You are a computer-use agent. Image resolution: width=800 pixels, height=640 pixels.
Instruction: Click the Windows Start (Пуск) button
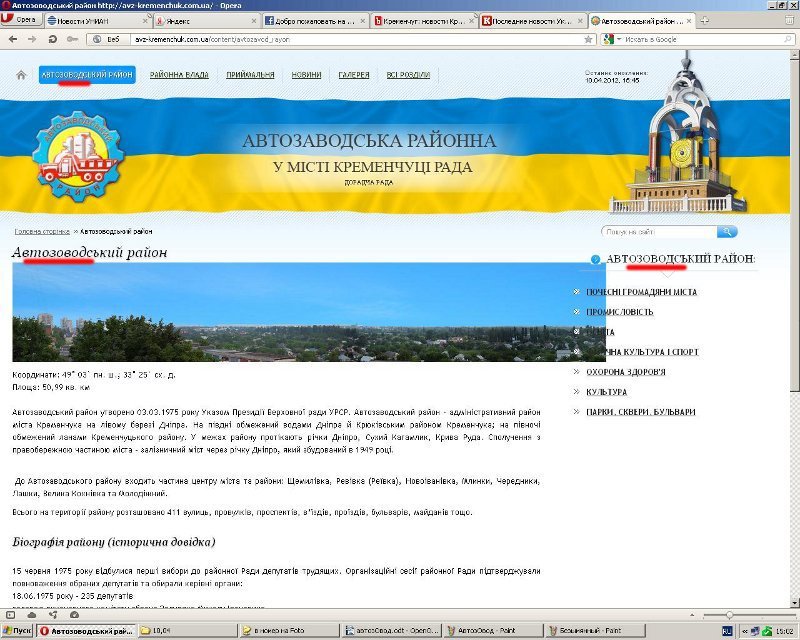(16, 631)
